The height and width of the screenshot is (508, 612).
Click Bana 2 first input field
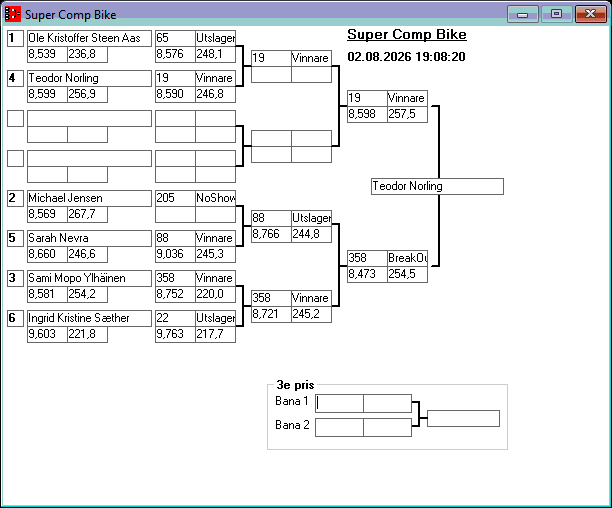pyautogui.click(x=339, y=428)
